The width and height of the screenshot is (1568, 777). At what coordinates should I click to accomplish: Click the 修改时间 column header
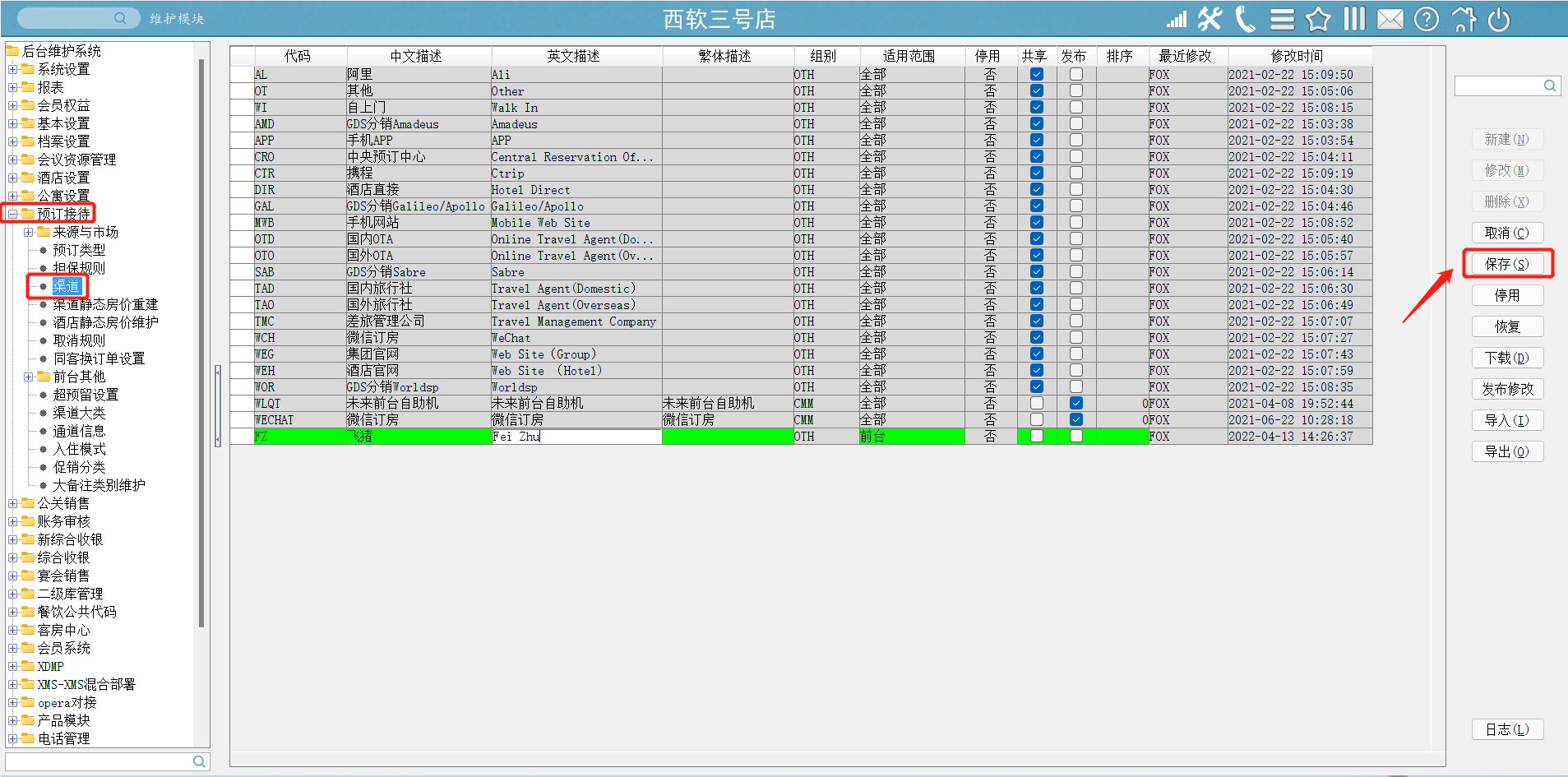[x=1299, y=56]
